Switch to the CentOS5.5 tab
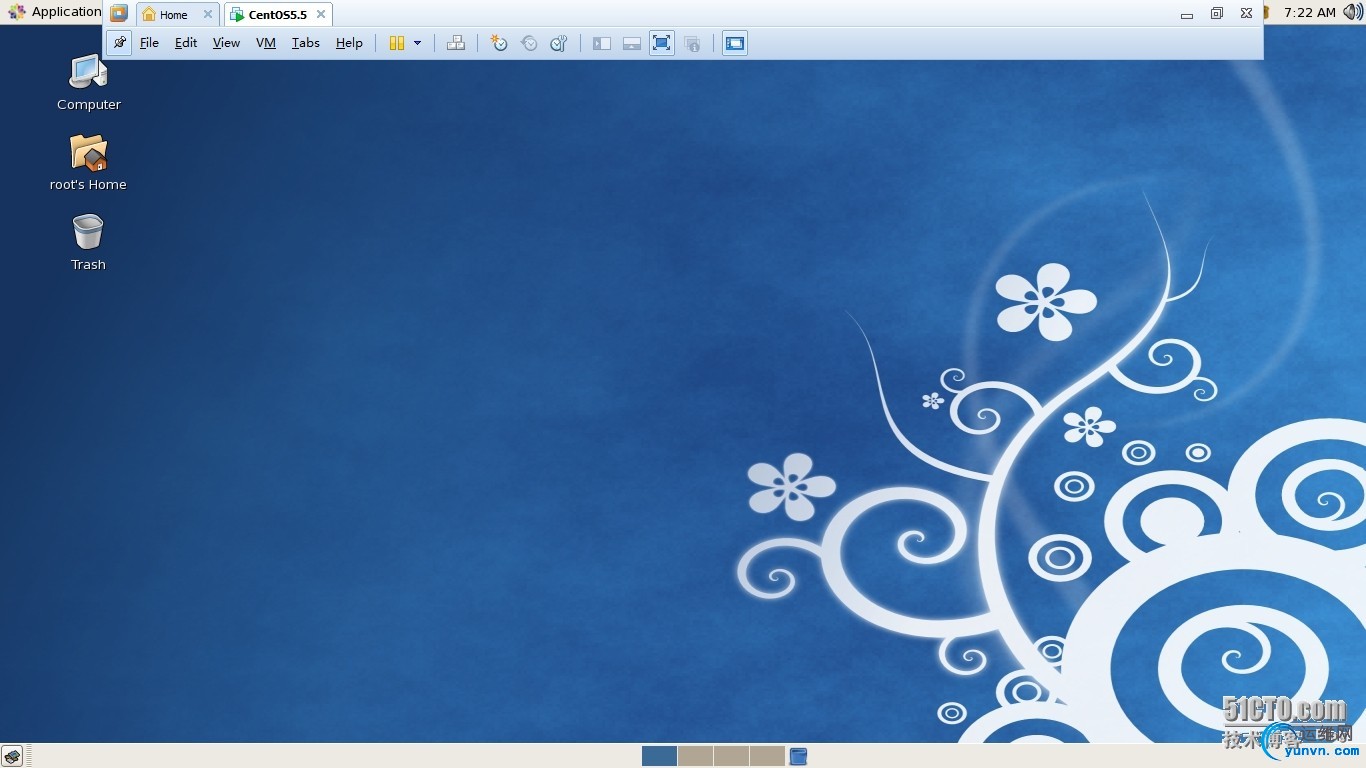This screenshot has width=1366, height=768. point(278,14)
